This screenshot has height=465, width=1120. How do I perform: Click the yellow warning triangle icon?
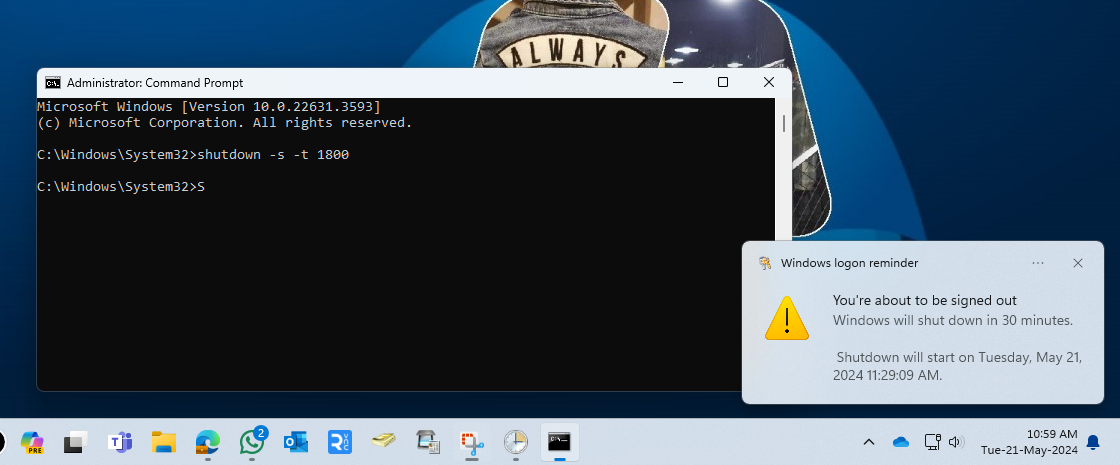point(786,318)
